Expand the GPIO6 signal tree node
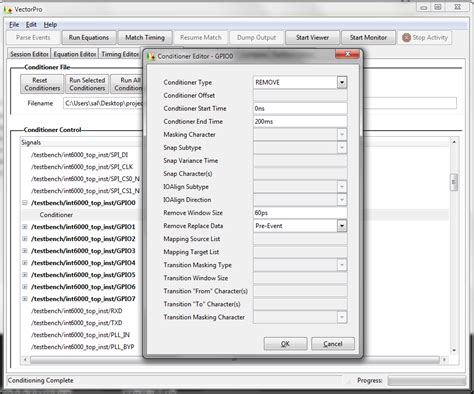Viewport: 474px width, 394px height. pos(25,287)
